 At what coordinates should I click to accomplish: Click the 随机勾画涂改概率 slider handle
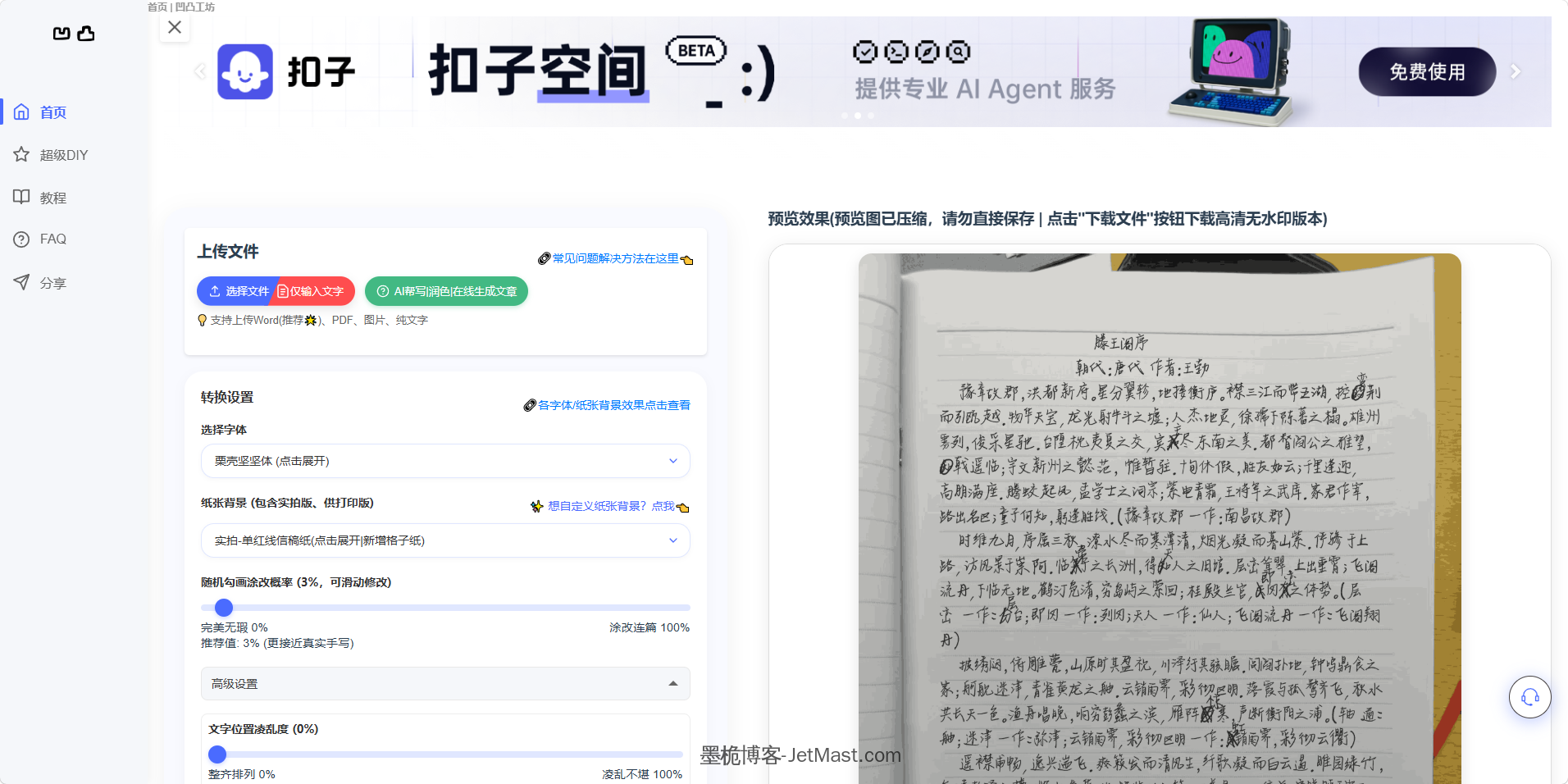[224, 608]
